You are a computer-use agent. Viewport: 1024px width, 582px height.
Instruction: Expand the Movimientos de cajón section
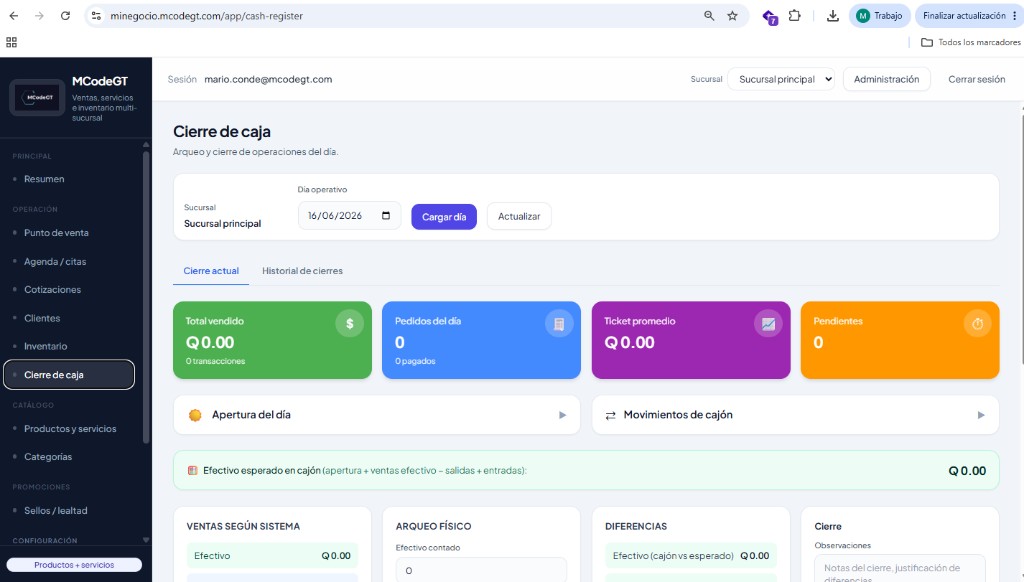coord(795,415)
